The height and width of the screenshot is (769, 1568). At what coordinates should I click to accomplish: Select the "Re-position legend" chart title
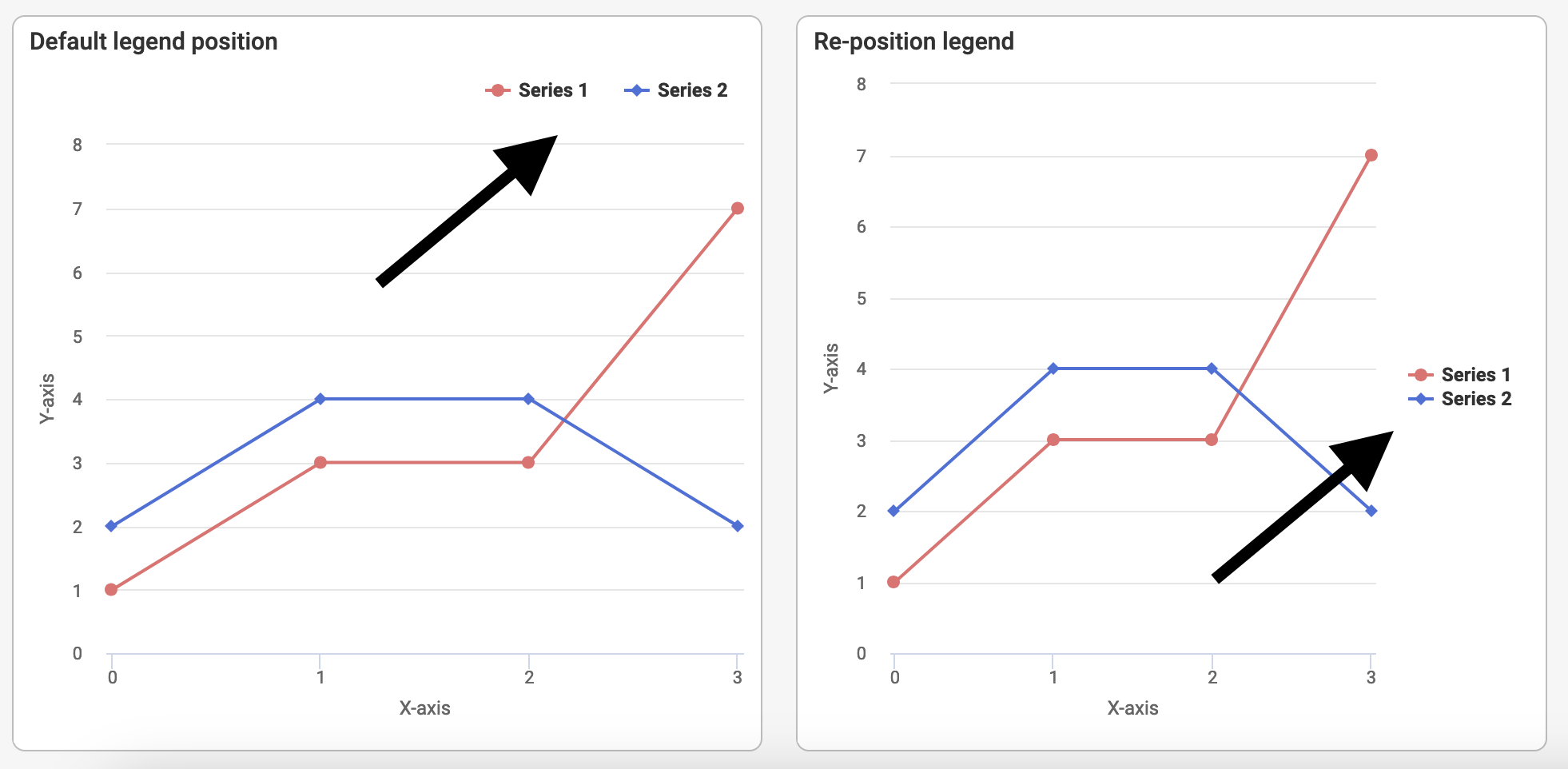tap(913, 42)
